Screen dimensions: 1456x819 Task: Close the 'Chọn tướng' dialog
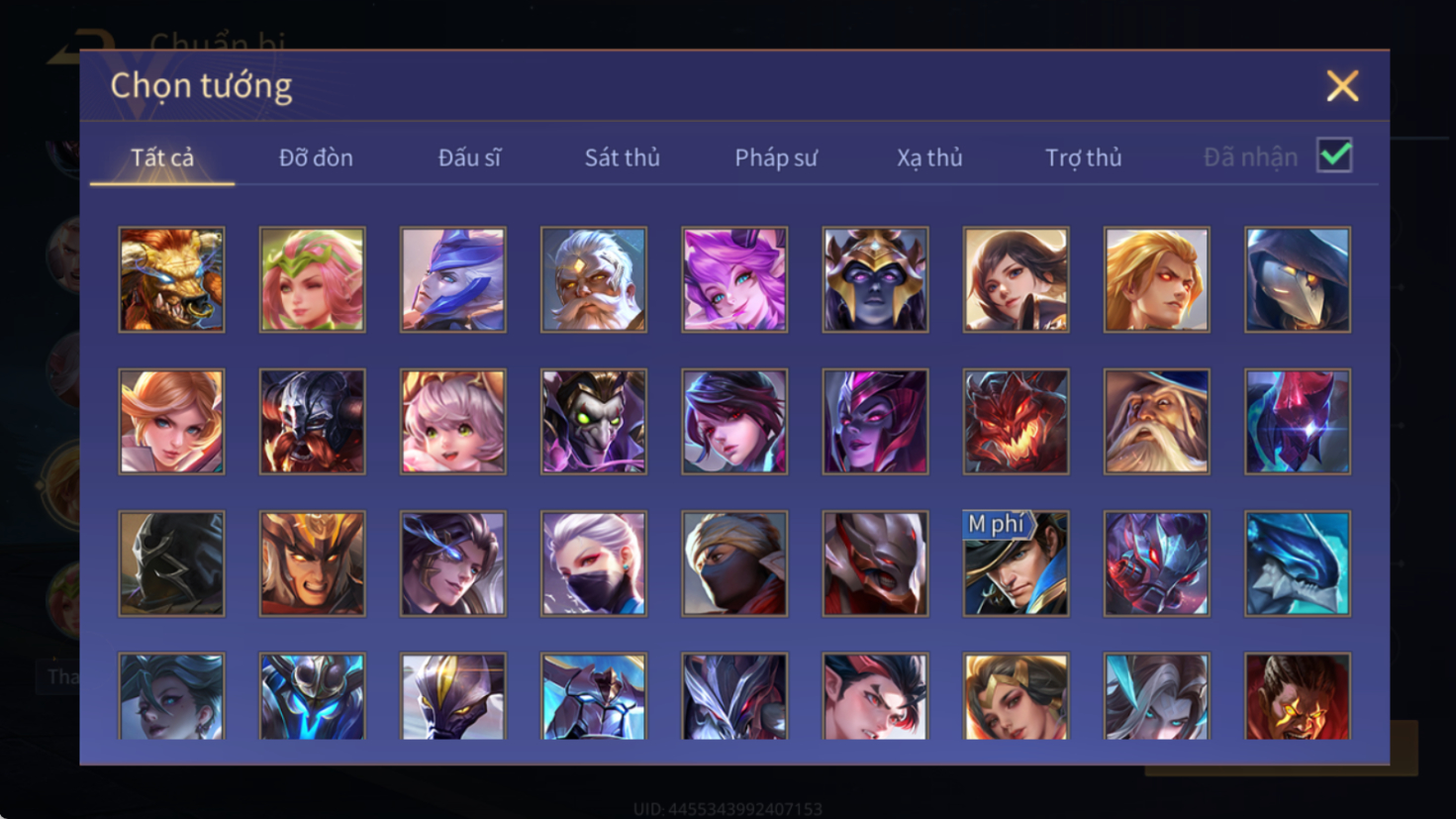[x=1342, y=86]
